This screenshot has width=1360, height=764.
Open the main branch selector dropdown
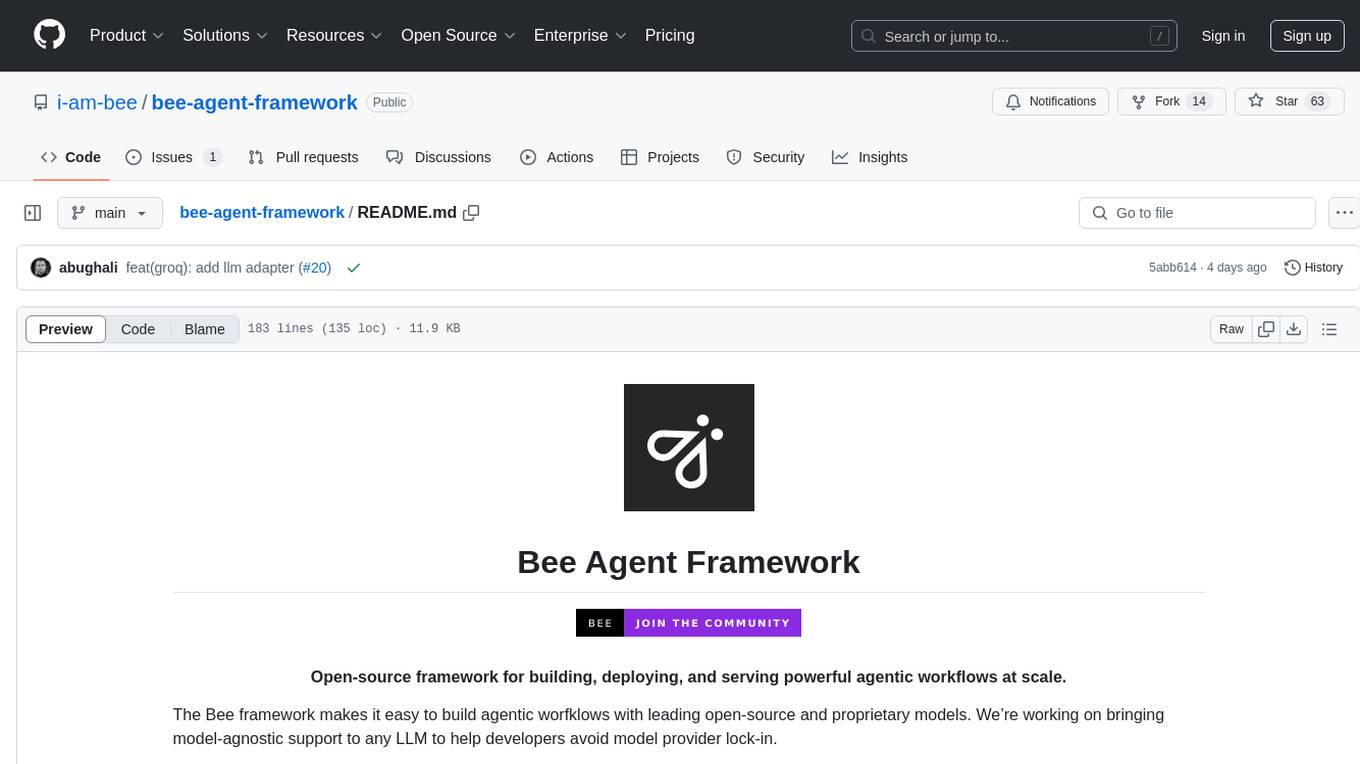[x=109, y=213]
